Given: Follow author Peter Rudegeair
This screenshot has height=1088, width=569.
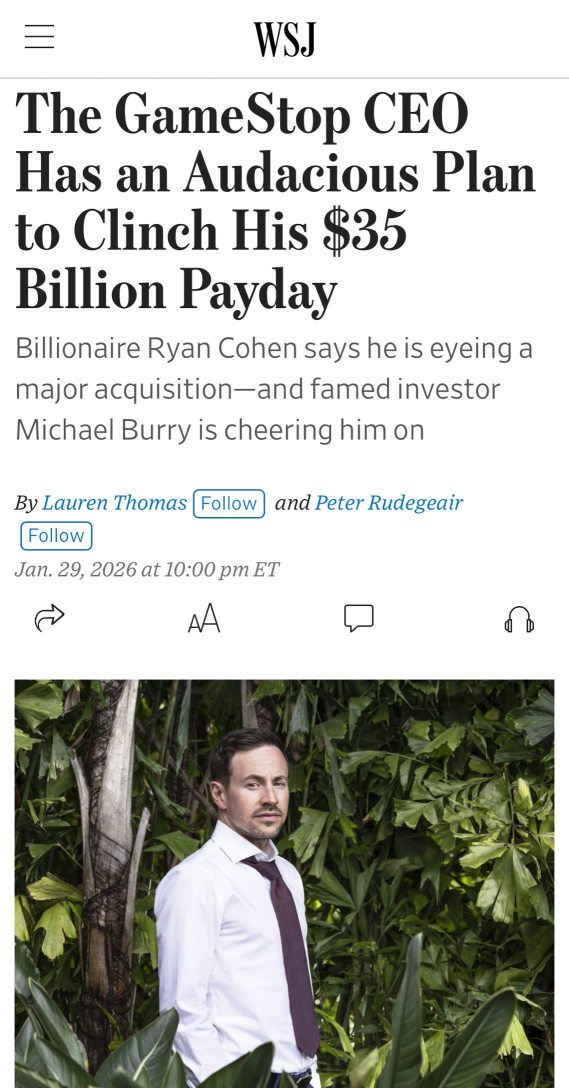Looking at the screenshot, I should point(56,536).
